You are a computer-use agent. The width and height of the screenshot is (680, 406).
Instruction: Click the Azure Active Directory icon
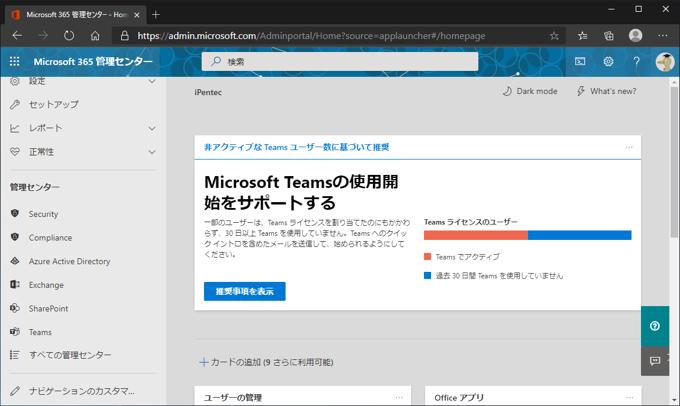click(15, 261)
